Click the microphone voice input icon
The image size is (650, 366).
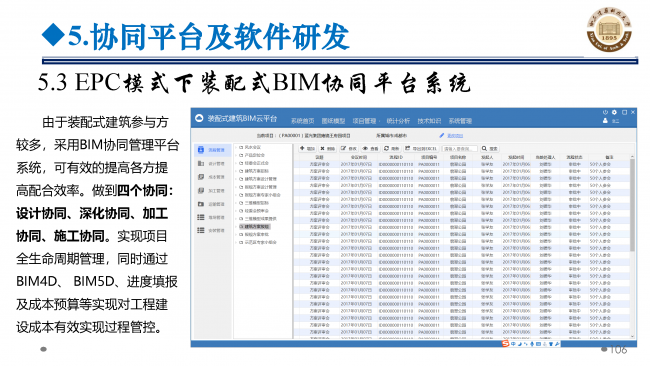point(532,344)
